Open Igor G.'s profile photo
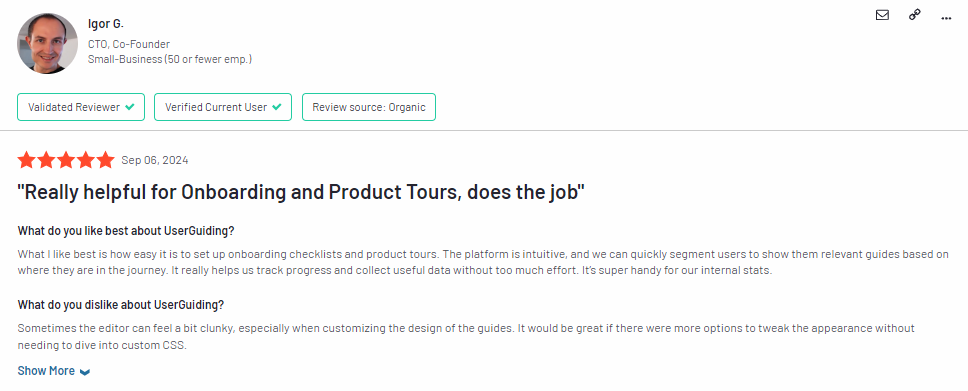The width and height of the screenshot is (968, 391). 48,43
